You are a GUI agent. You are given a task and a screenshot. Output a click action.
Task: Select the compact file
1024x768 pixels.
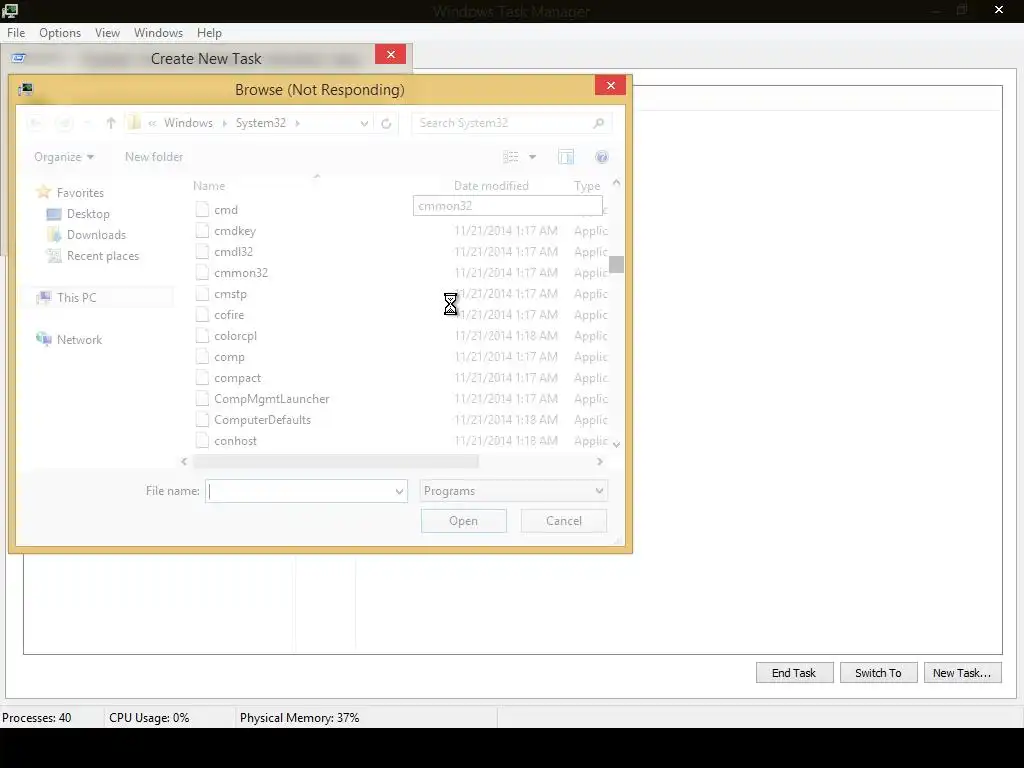pos(237,378)
